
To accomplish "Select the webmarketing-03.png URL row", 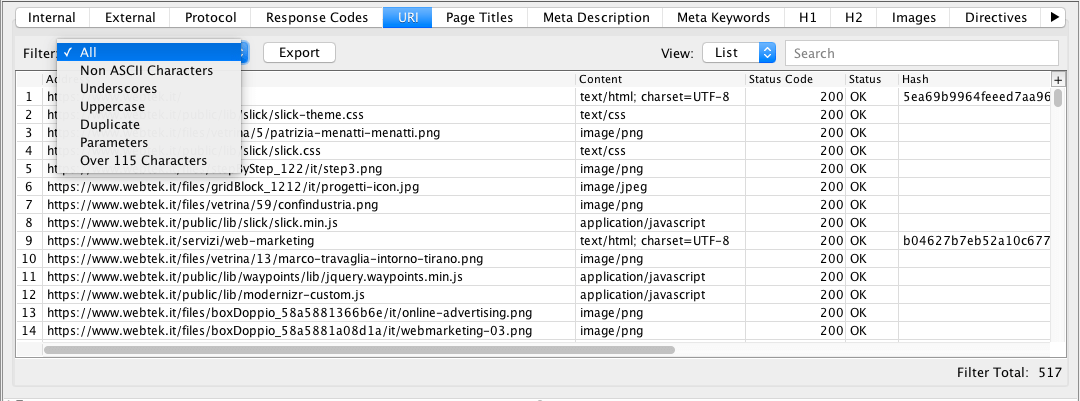I will [x=533, y=330].
